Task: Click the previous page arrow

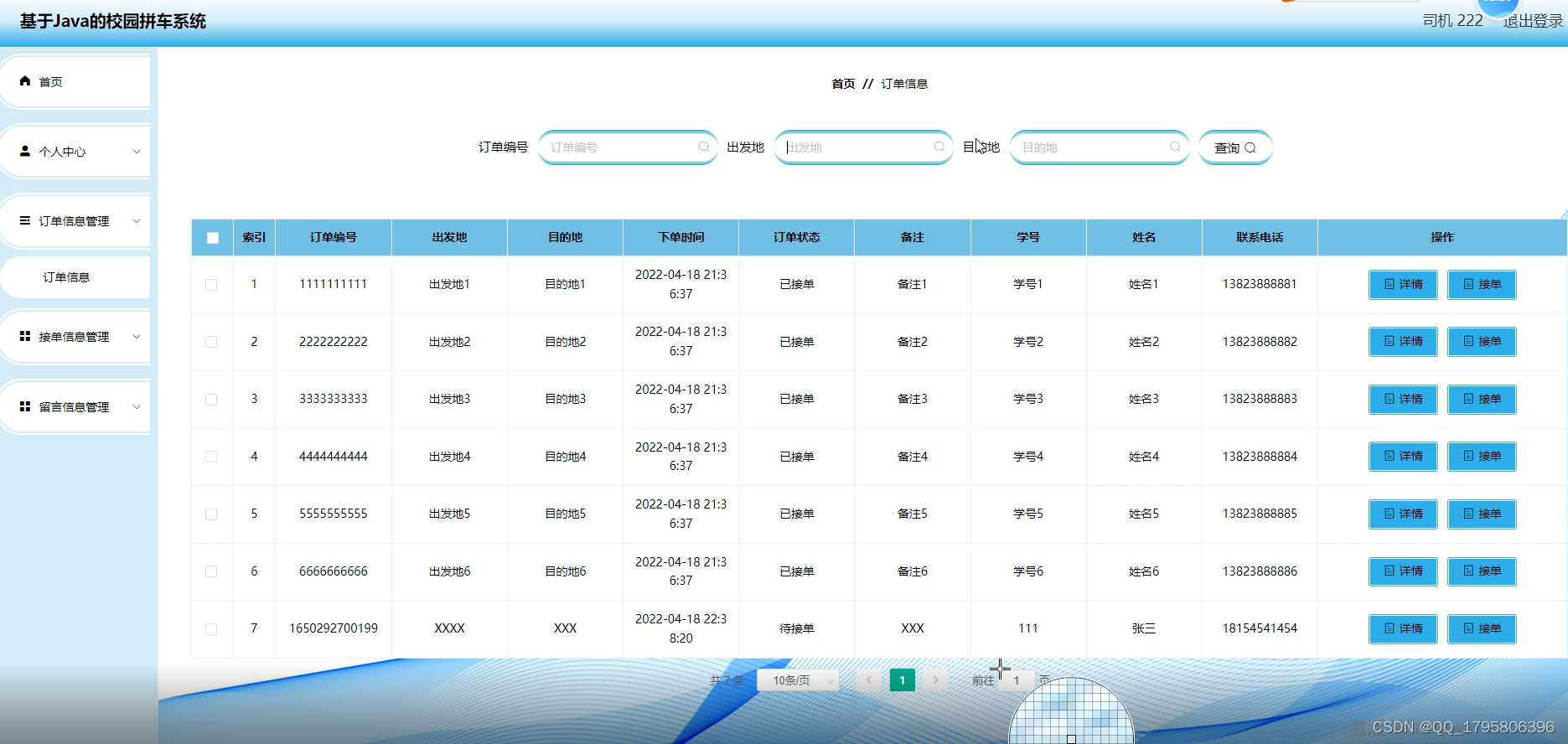Action: point(869,680)
